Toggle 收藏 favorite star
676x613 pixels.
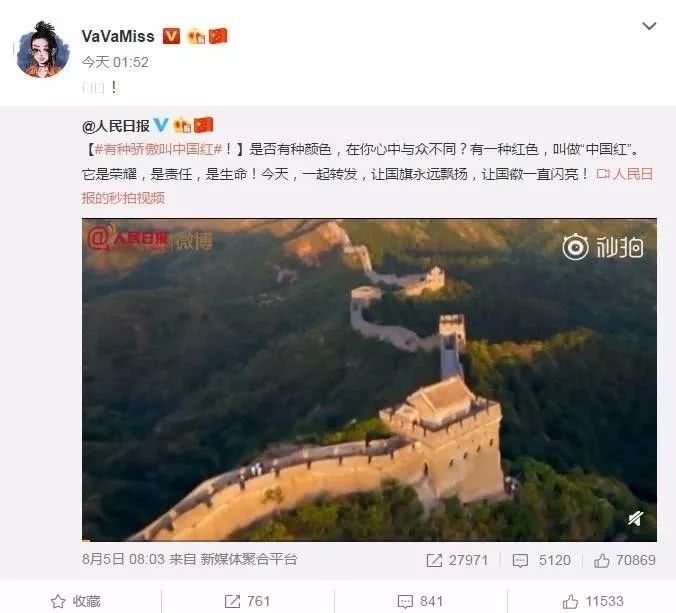point(75,601)
